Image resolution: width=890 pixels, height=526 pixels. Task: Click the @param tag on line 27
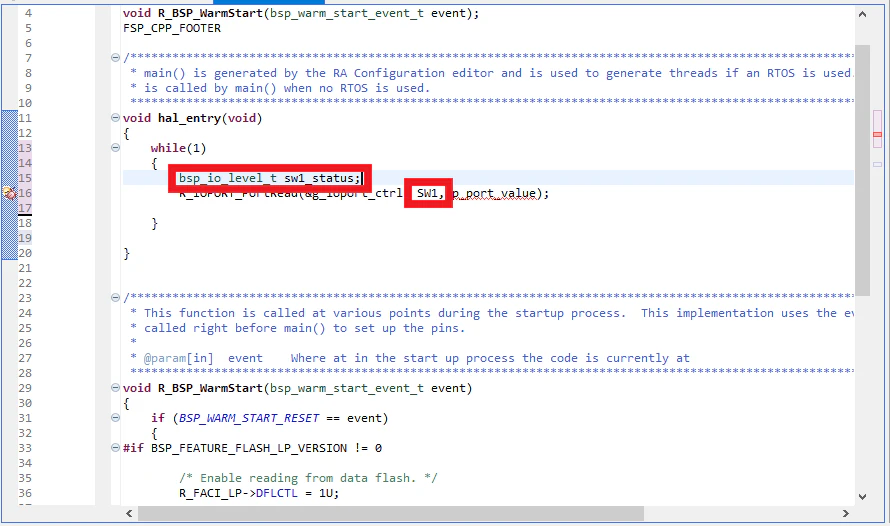tap(165, 359)
